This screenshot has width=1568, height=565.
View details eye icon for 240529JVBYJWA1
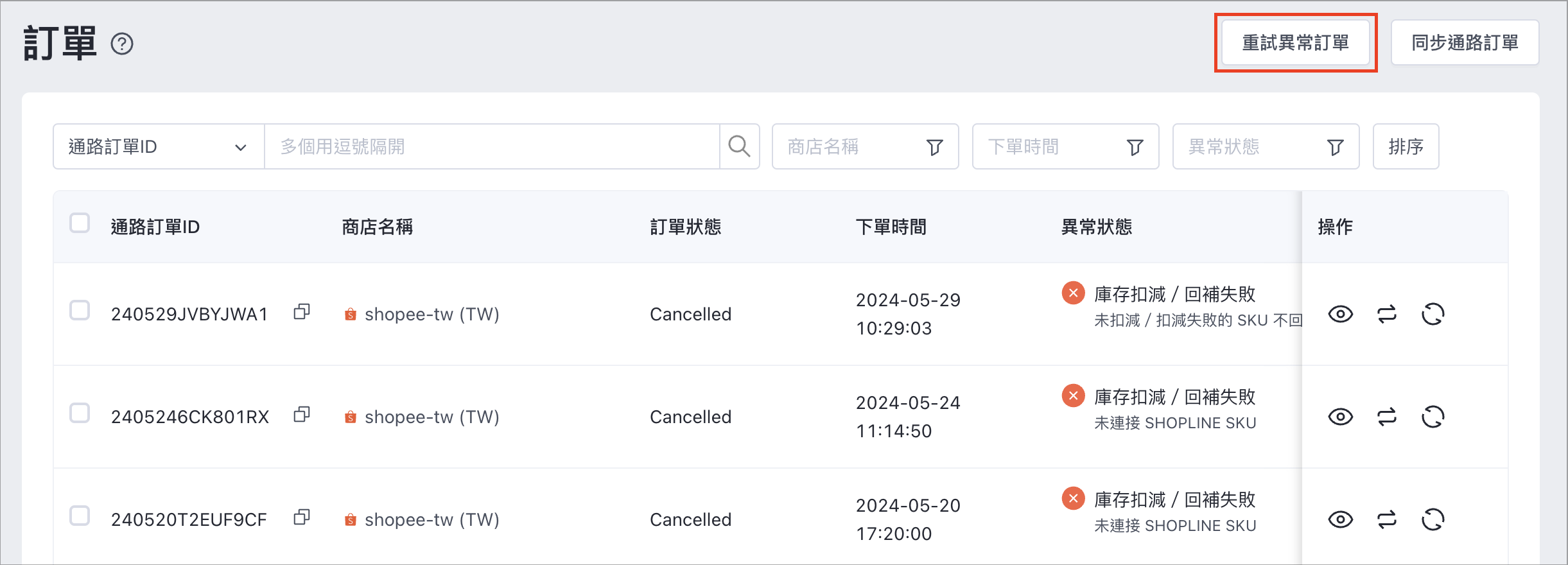tap(1340, 314)
